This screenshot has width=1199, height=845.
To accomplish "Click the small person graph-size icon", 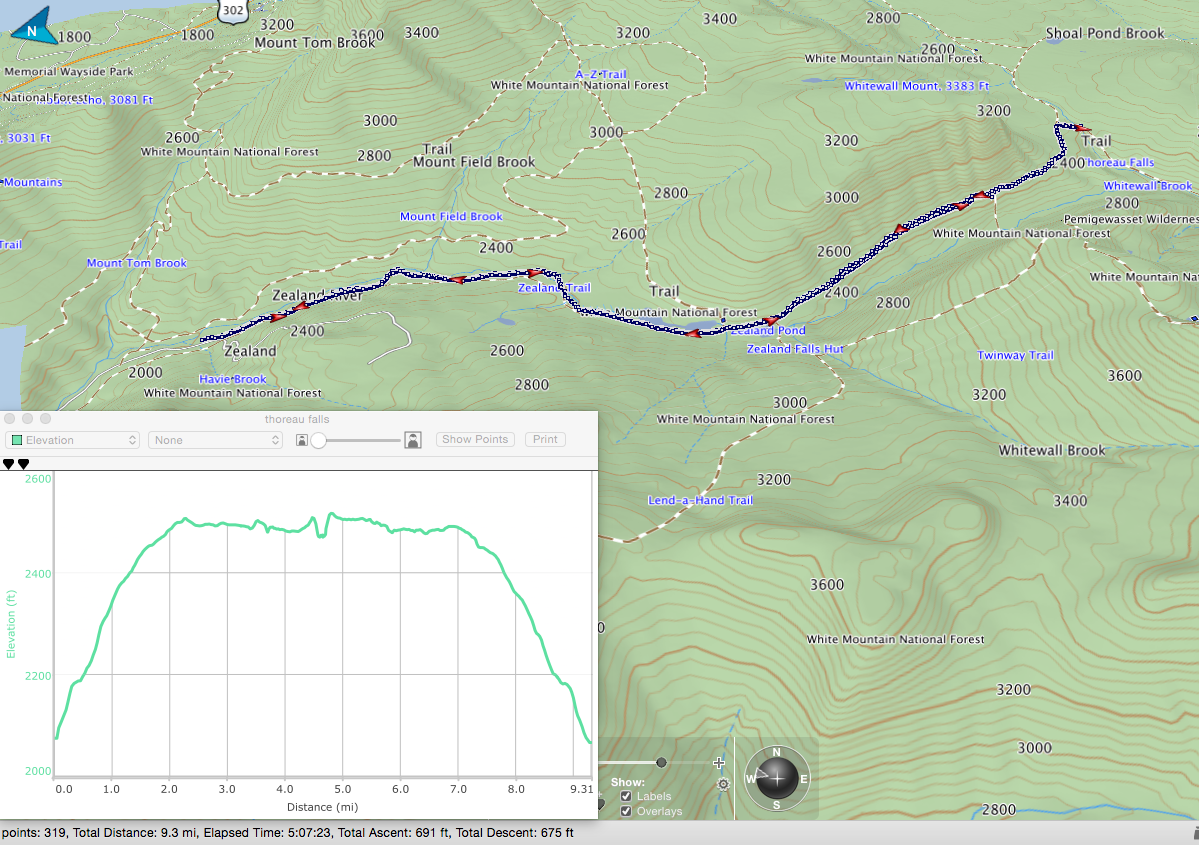I will [x=302, y=440].
